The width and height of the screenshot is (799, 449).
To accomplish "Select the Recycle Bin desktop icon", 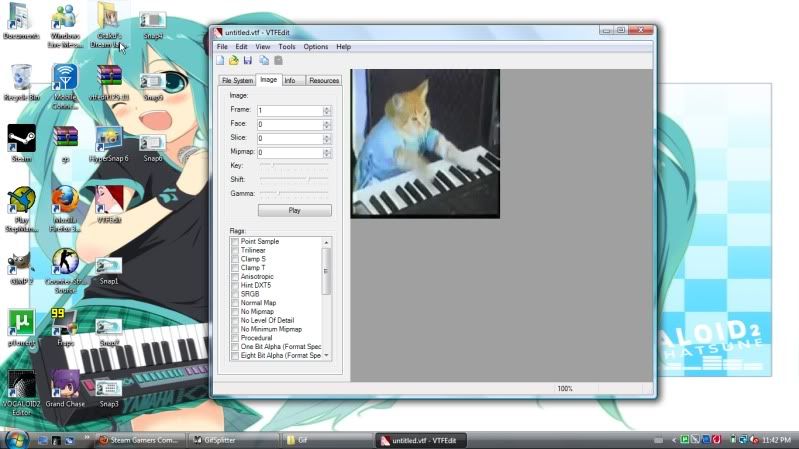I will (21, 80).
